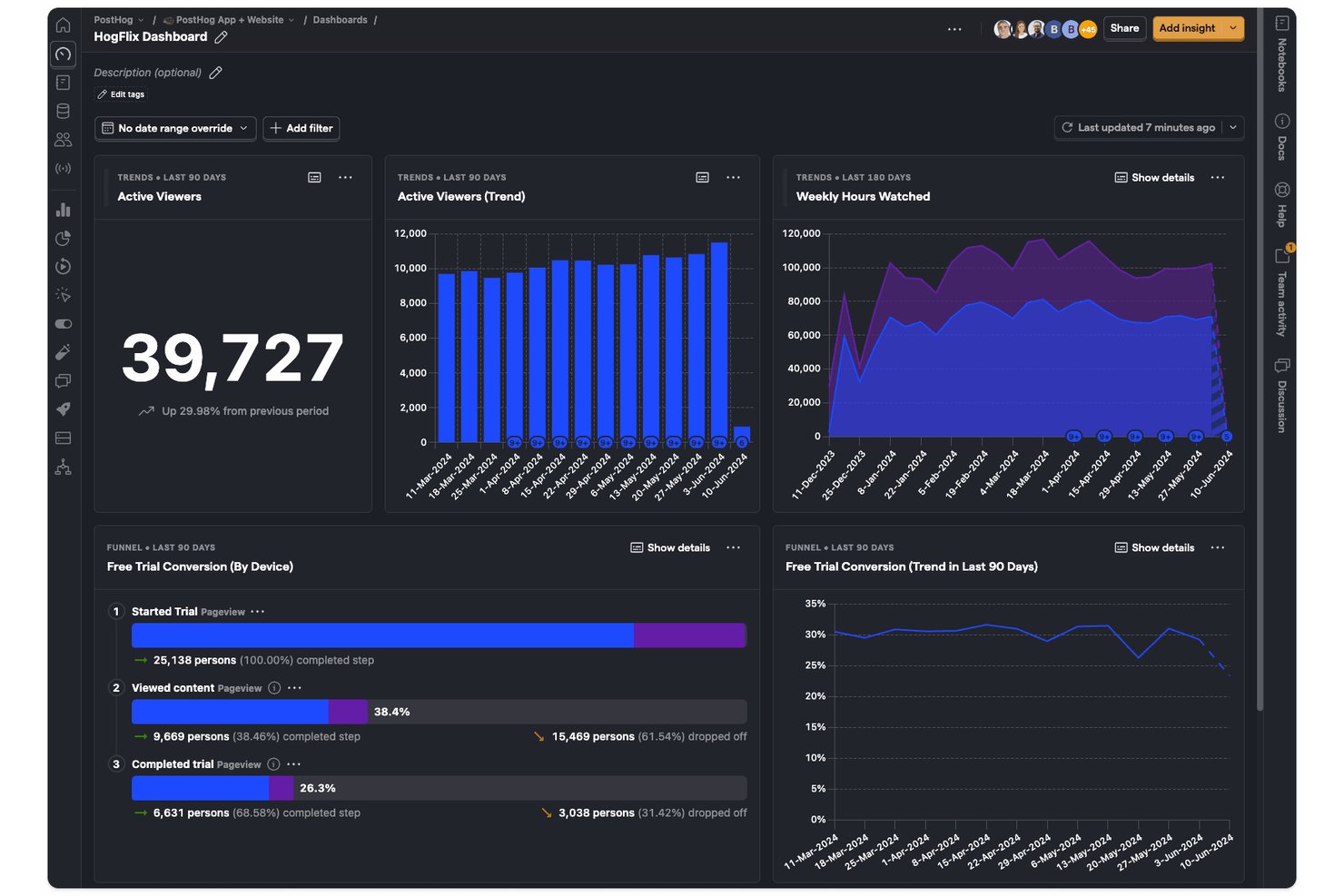
Task: Open the Discussion side panel tab
Action: point(1282,396)
